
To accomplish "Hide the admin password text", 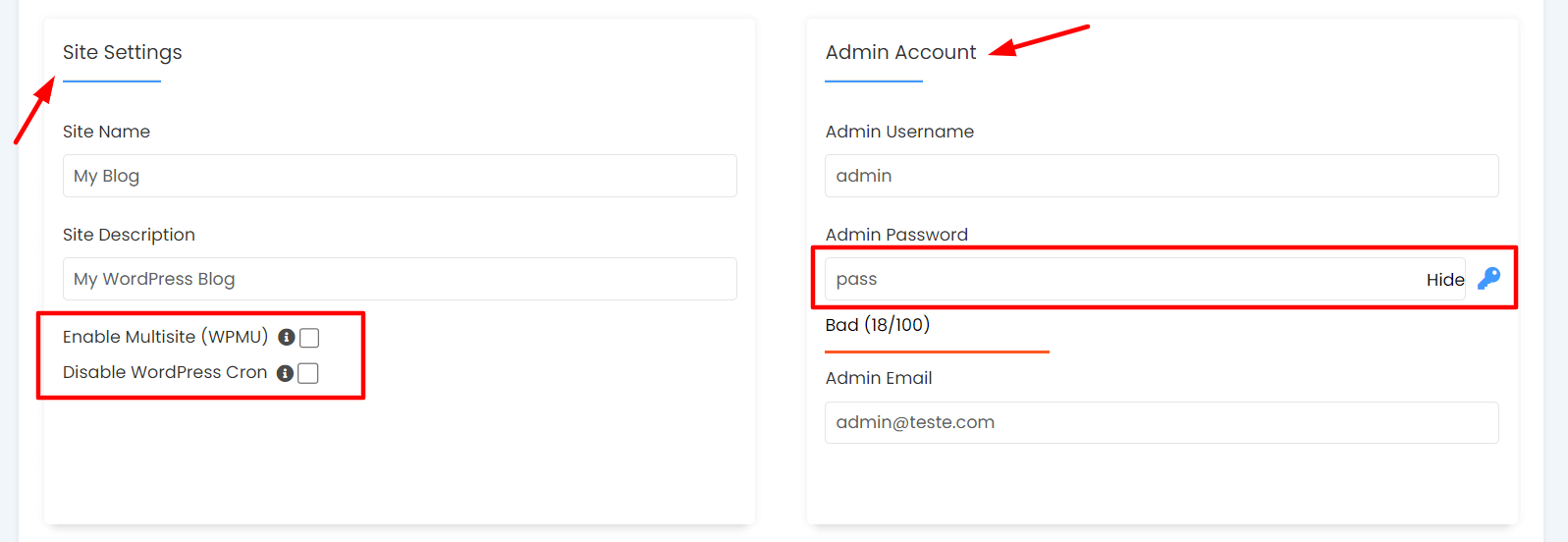I will tap(1445, 280).
